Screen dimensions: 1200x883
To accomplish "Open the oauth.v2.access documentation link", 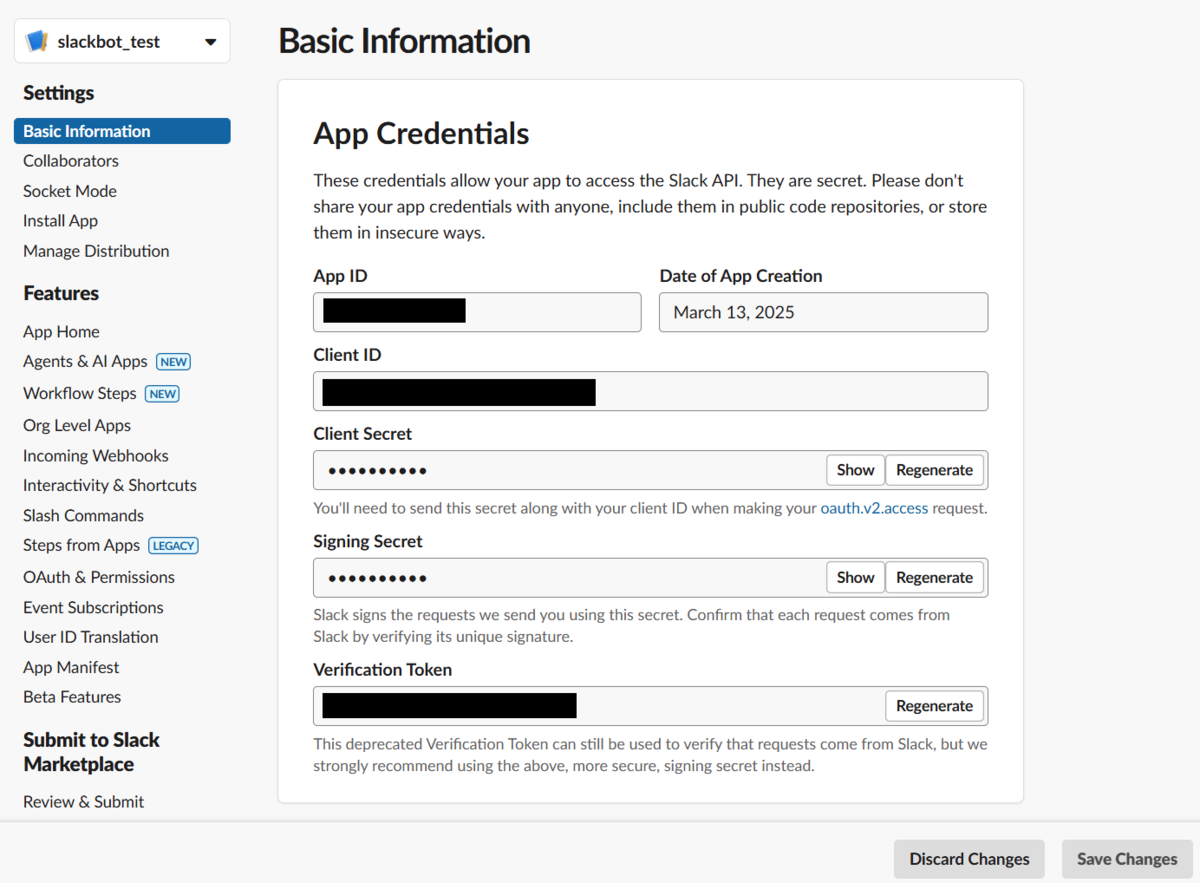I will tap(874, 508).
